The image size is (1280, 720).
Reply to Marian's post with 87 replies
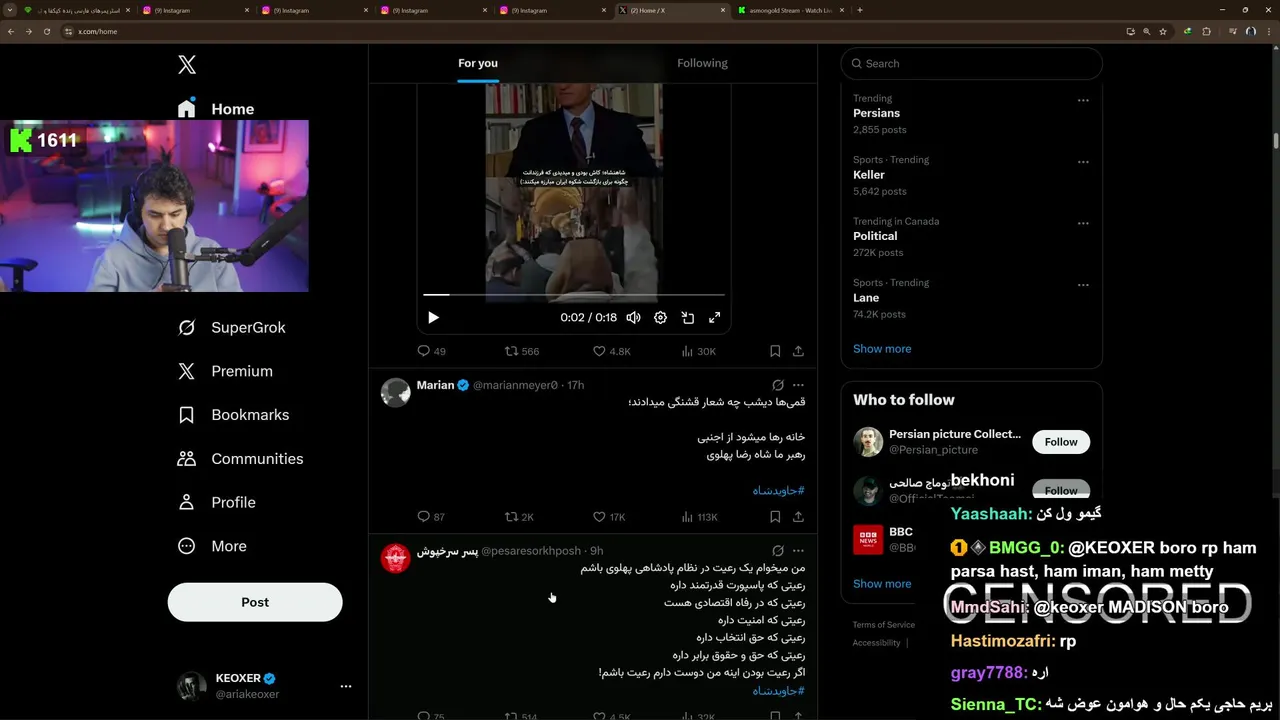(x=432, y=517)
